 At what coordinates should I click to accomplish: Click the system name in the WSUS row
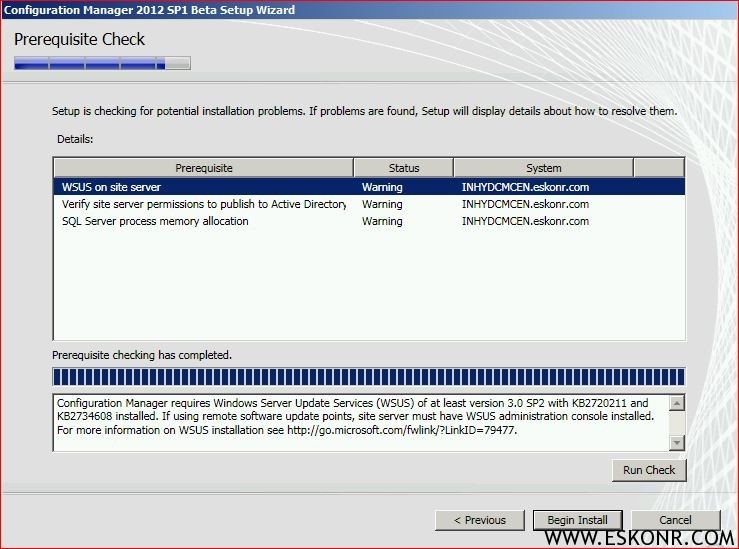[525, 187]
